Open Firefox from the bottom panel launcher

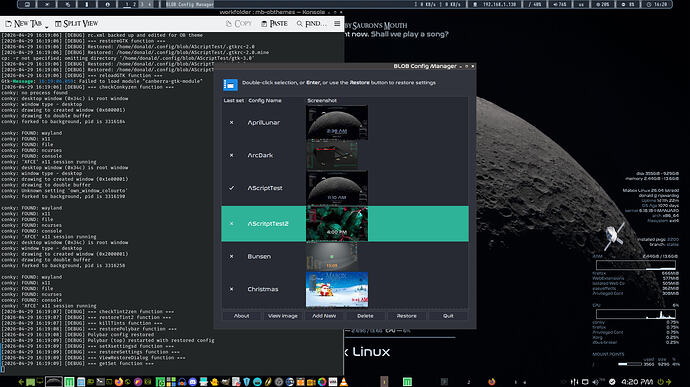pos(119,382)
